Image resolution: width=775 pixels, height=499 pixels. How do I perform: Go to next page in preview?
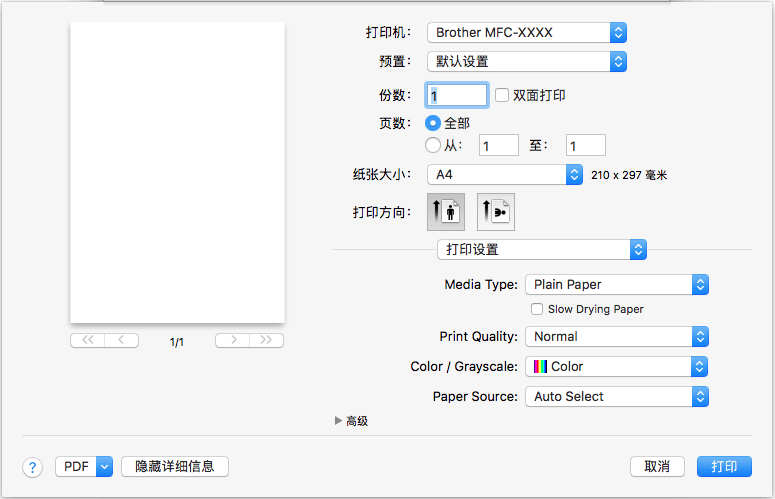pos(232,340)
